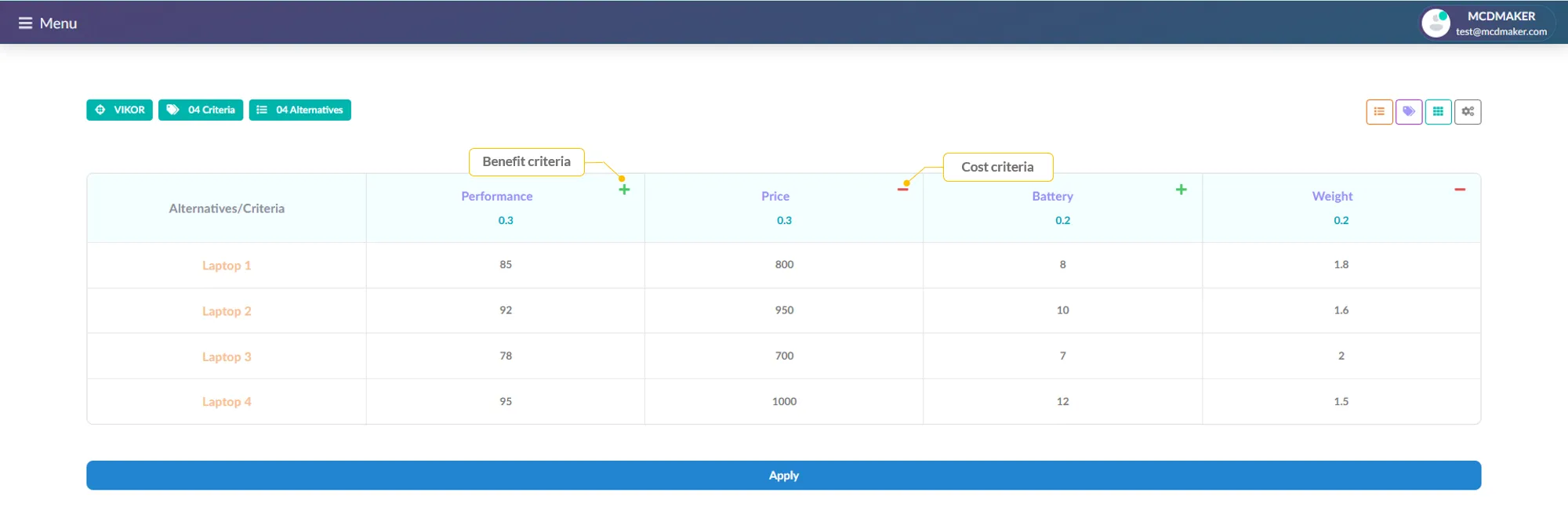Click the Alternatives/Criteria header cell
Viewport: 1568px width, 510px height.
[227, 208]
